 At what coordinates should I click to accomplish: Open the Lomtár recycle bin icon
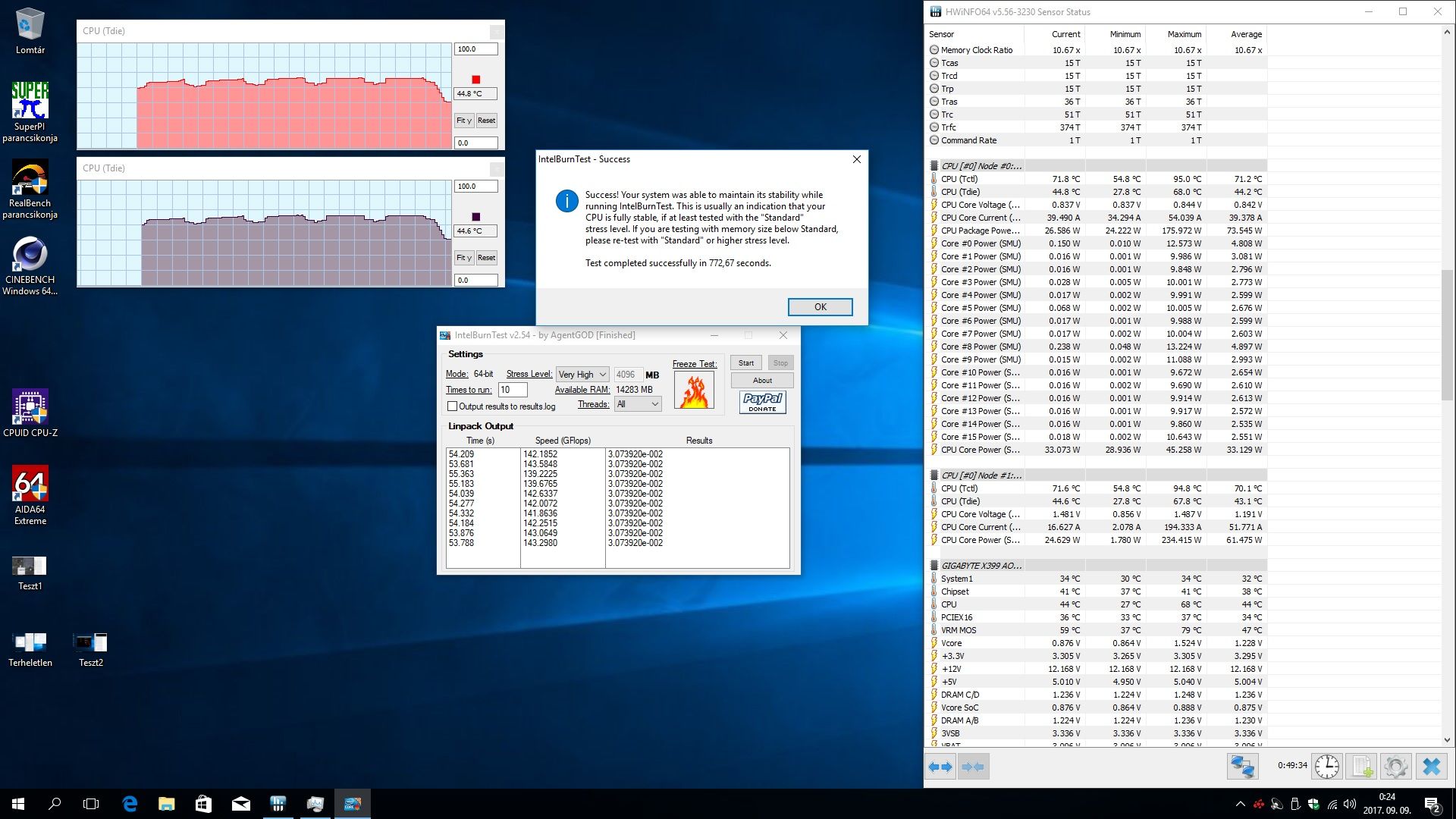coord(30,31)
